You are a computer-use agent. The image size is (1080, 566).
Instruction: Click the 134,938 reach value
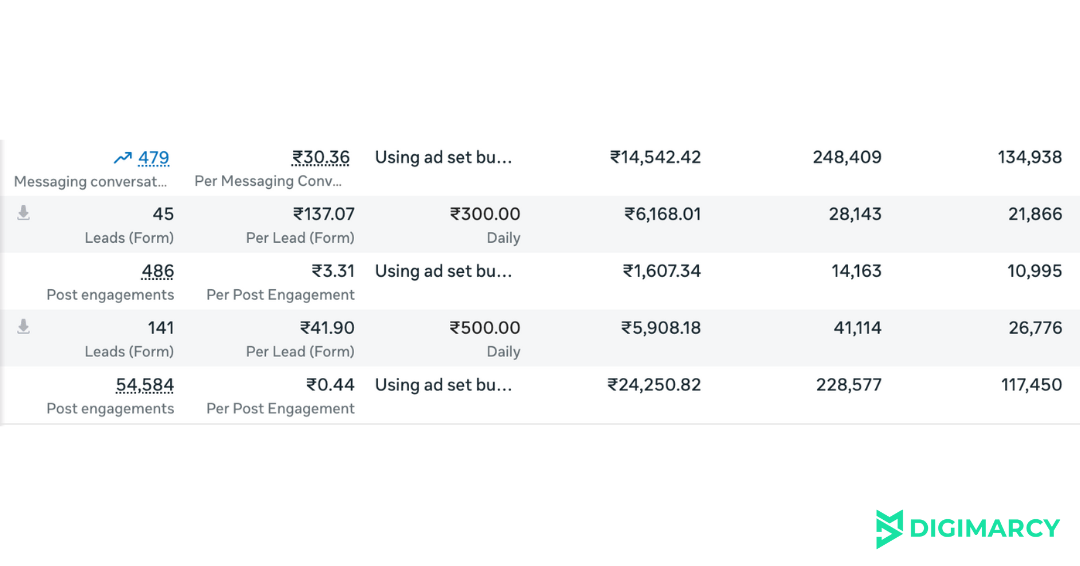pyautogui.click(x=1030, y=157)
